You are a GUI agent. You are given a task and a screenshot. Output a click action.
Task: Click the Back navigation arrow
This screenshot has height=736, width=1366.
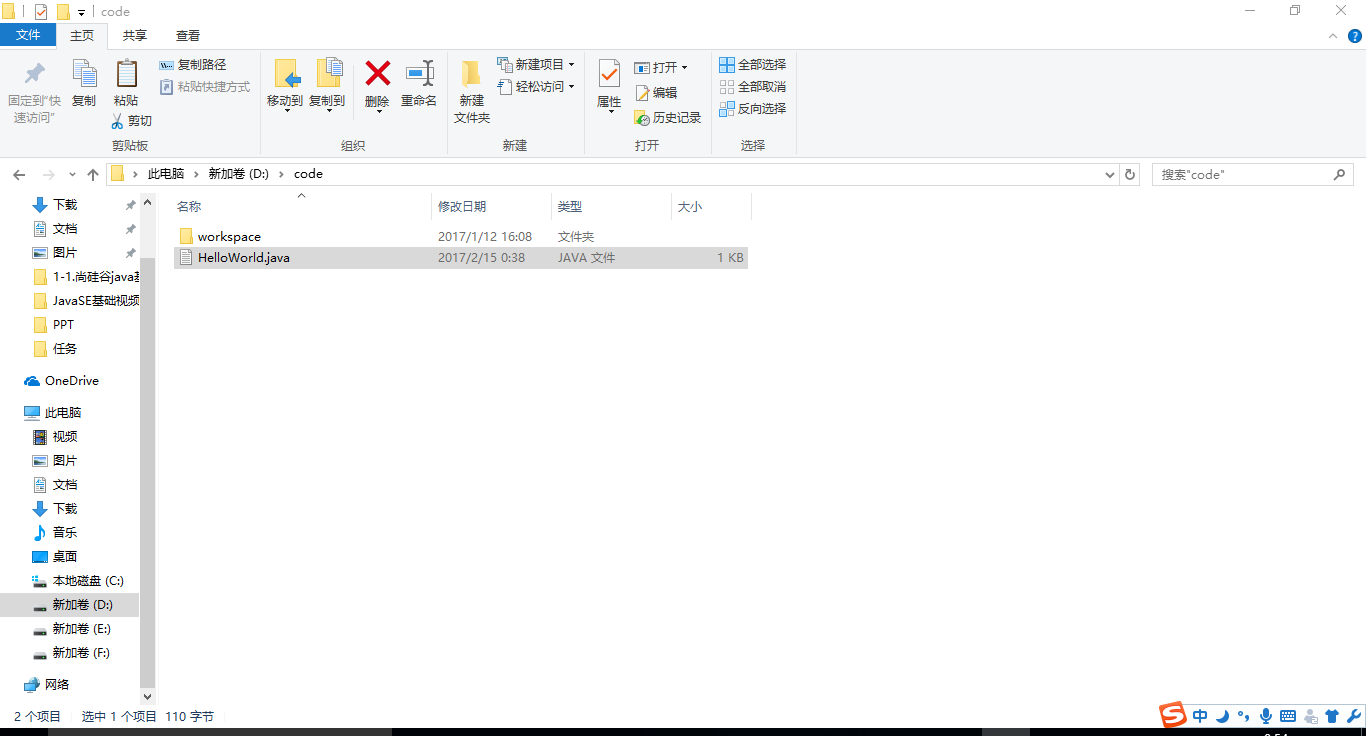point(19,174)
